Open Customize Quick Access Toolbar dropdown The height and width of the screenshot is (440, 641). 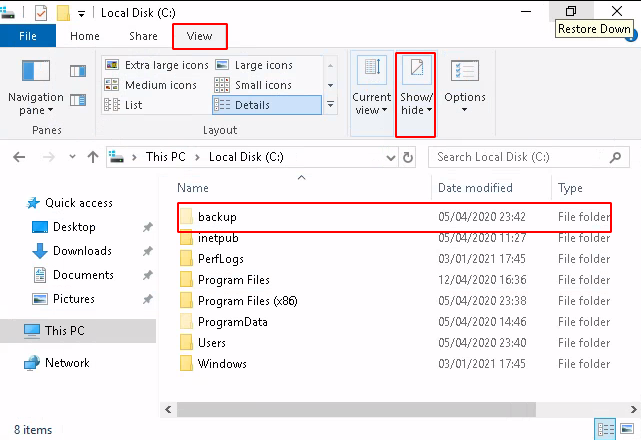(82, 14)
